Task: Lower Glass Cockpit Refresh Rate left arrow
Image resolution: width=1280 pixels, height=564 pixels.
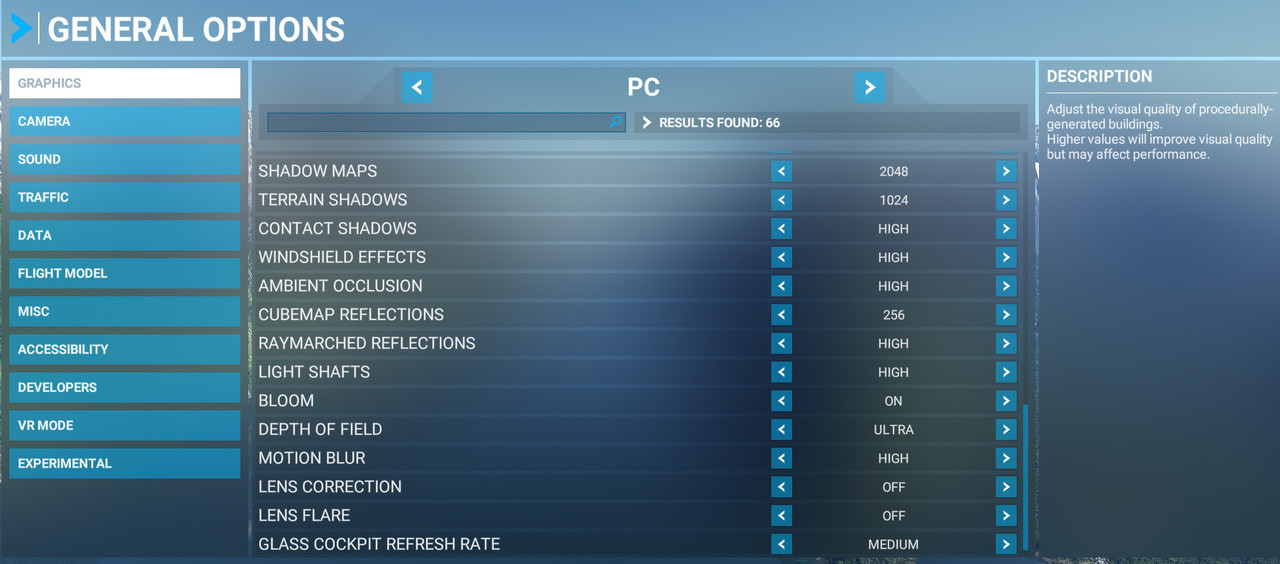Action: pos(781,544)
